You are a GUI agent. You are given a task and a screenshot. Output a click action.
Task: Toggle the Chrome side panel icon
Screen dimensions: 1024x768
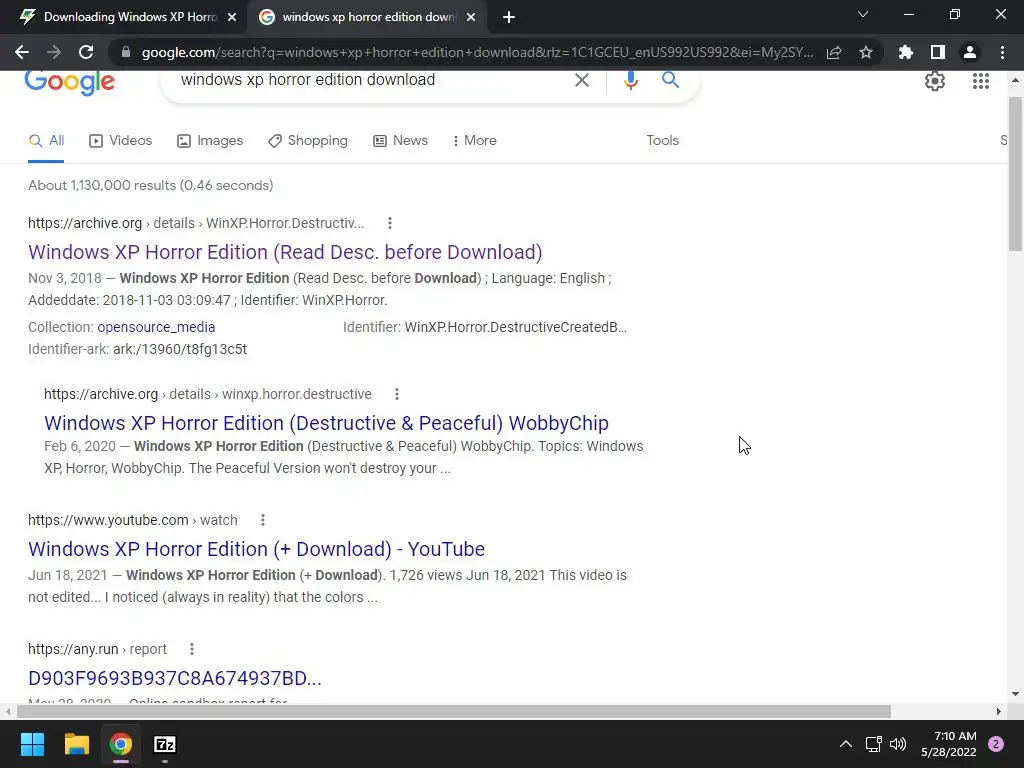[938, 52]
